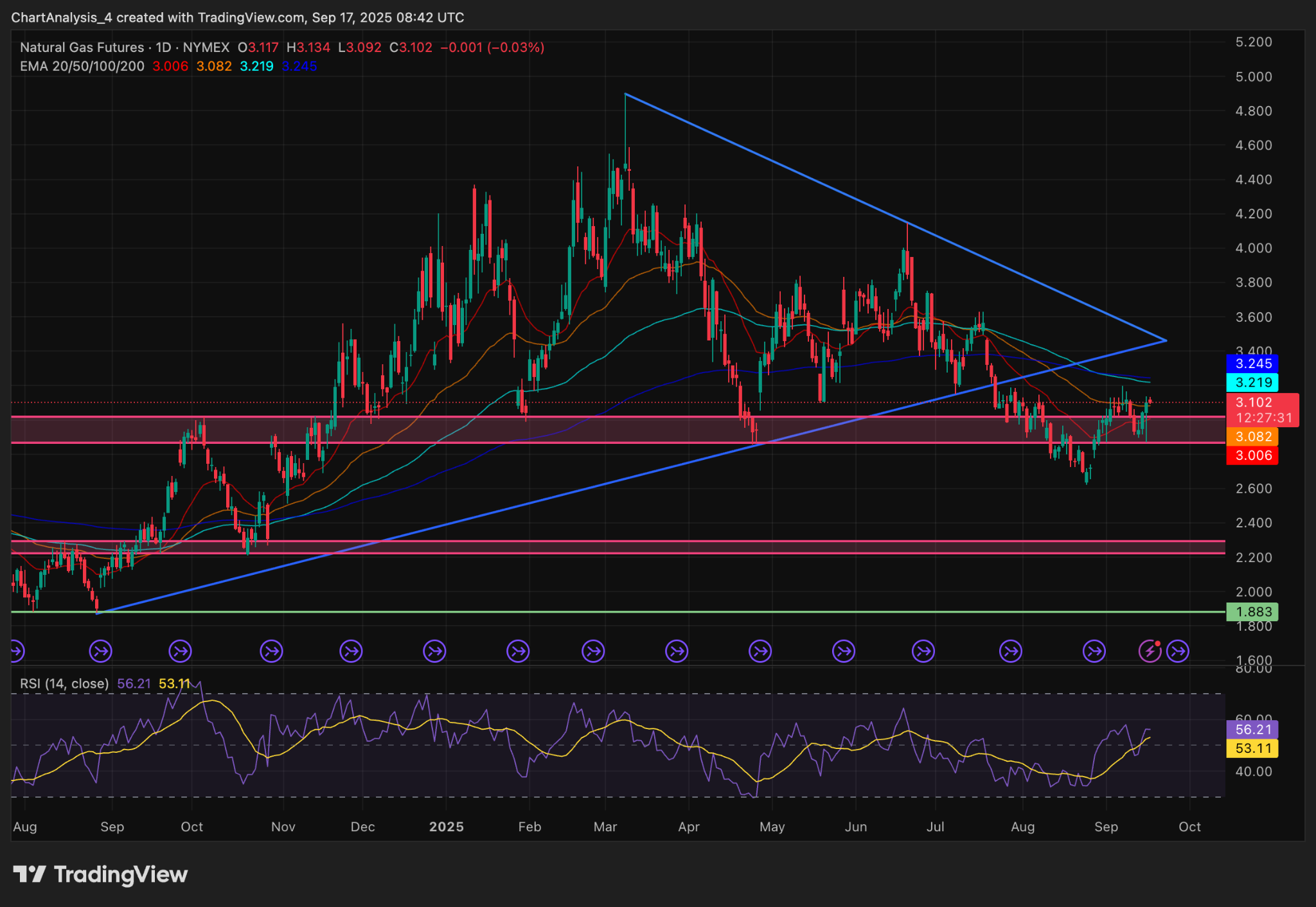Open the contract rollover marker for late July 2025

[1011, 651]
